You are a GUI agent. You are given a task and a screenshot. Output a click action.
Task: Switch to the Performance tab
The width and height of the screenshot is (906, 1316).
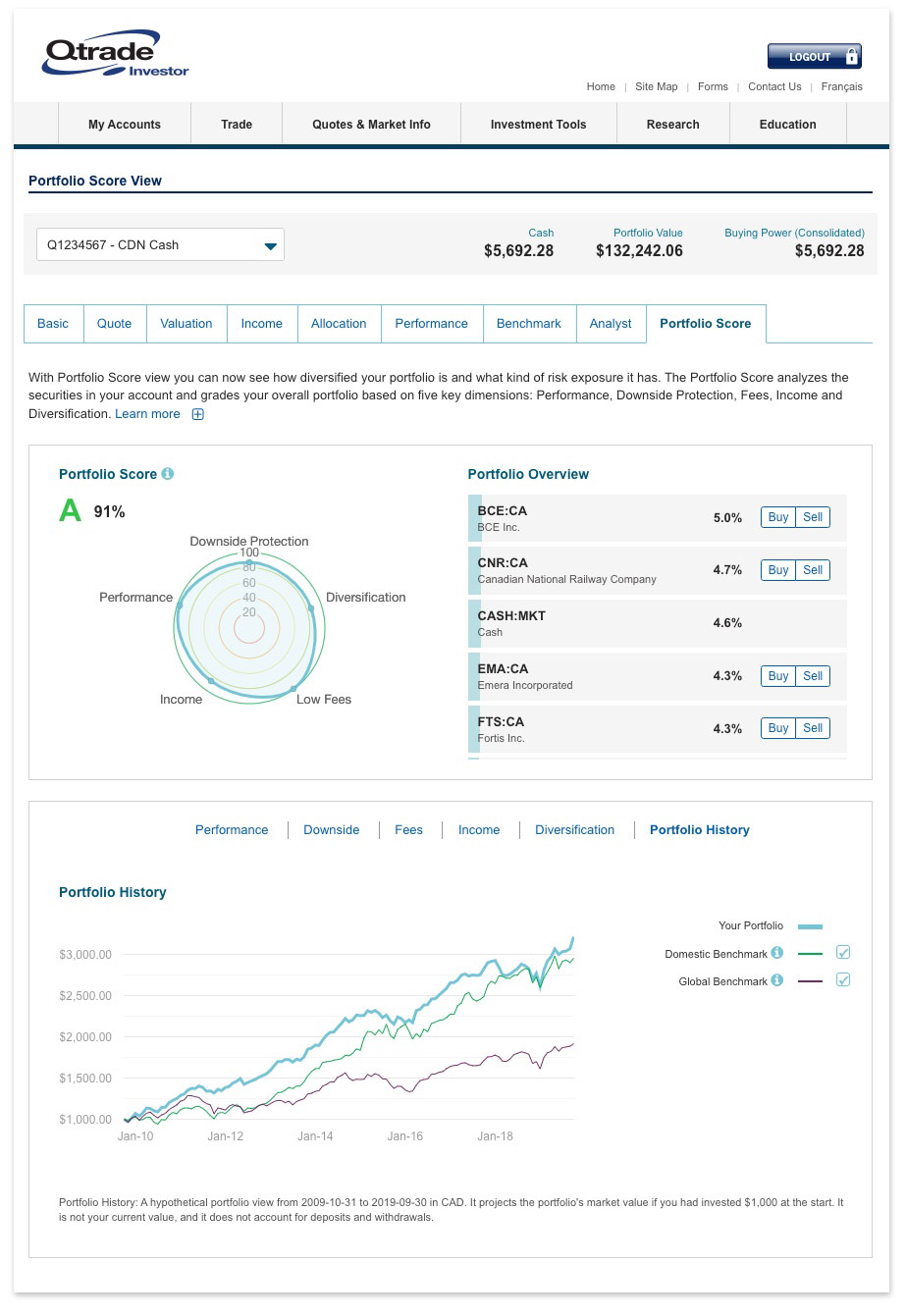coord(432,324)
